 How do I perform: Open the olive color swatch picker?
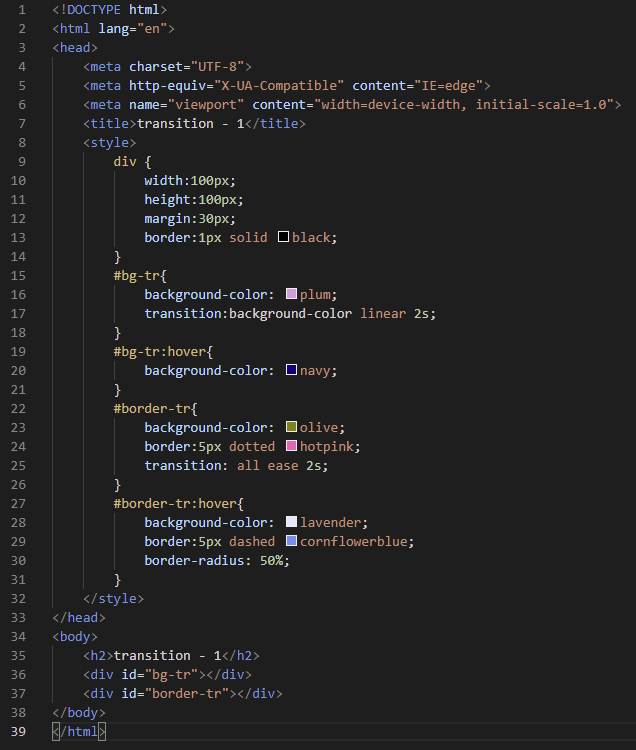point(291,427)
